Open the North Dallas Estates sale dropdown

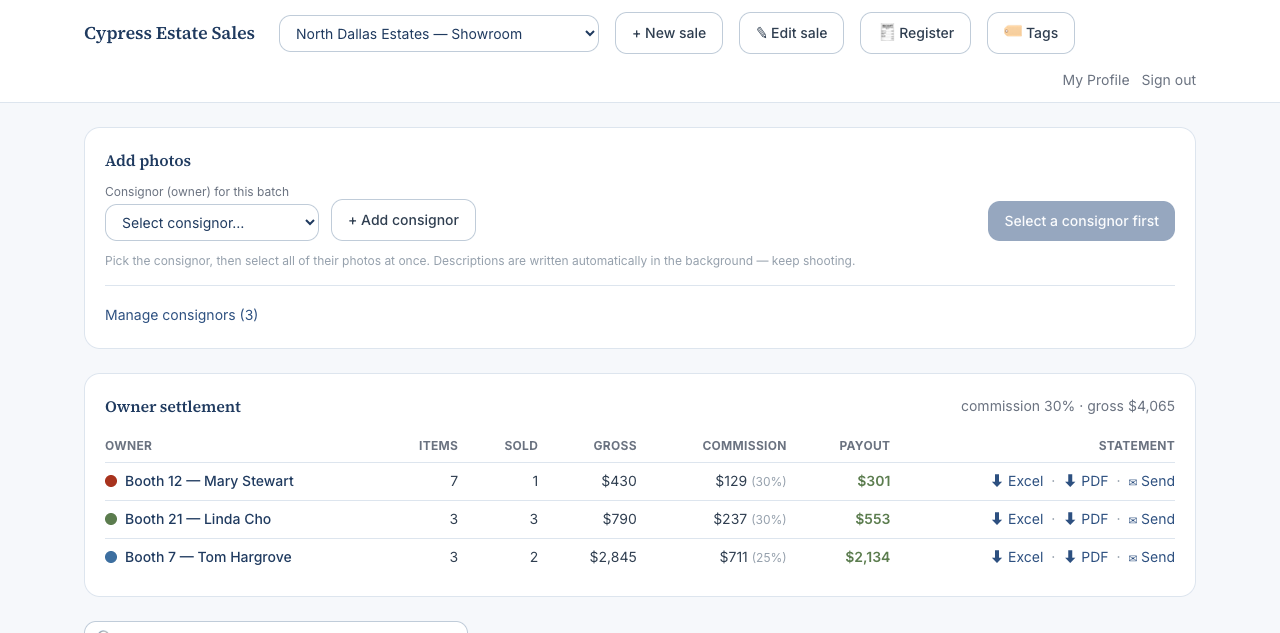pyautogui.click(x=439, y=33)
